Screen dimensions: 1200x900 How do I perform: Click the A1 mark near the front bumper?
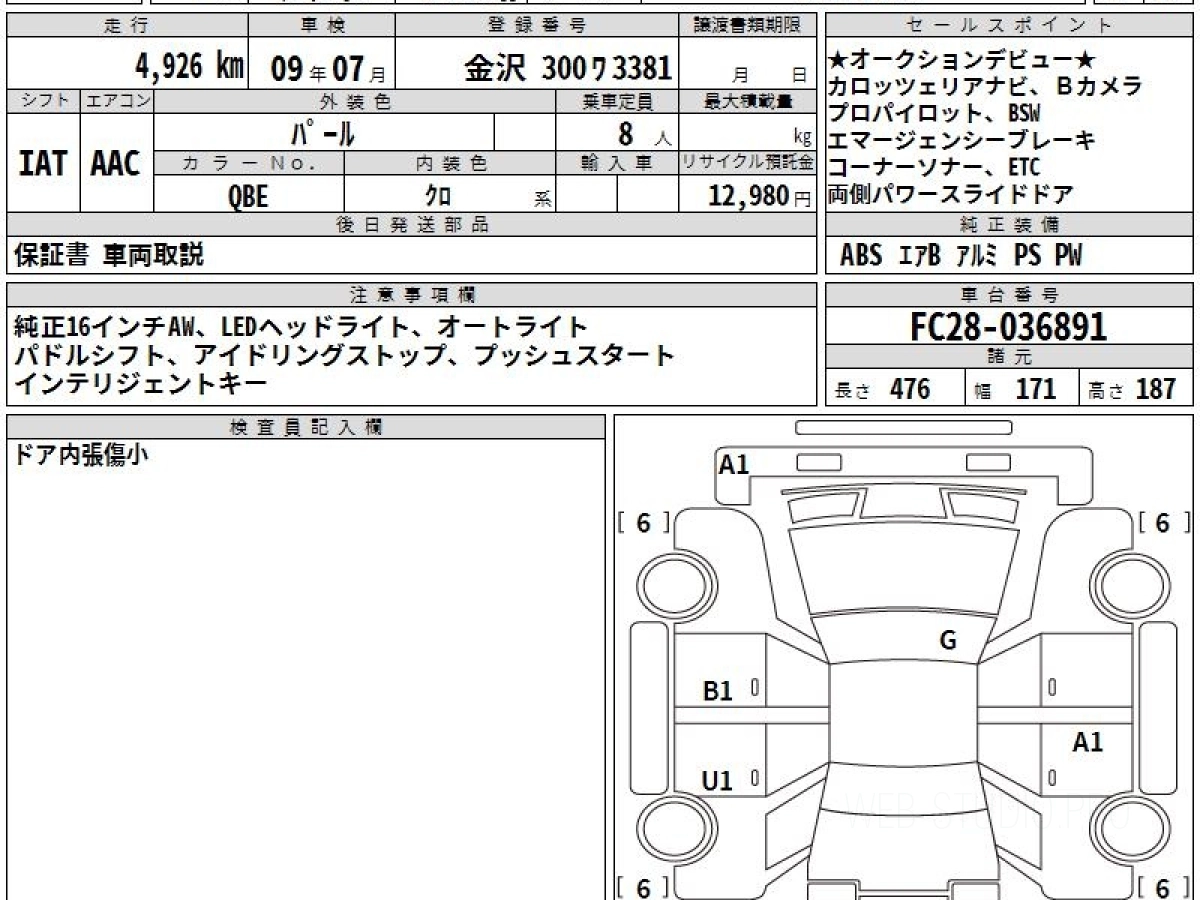tap(734, 464)
